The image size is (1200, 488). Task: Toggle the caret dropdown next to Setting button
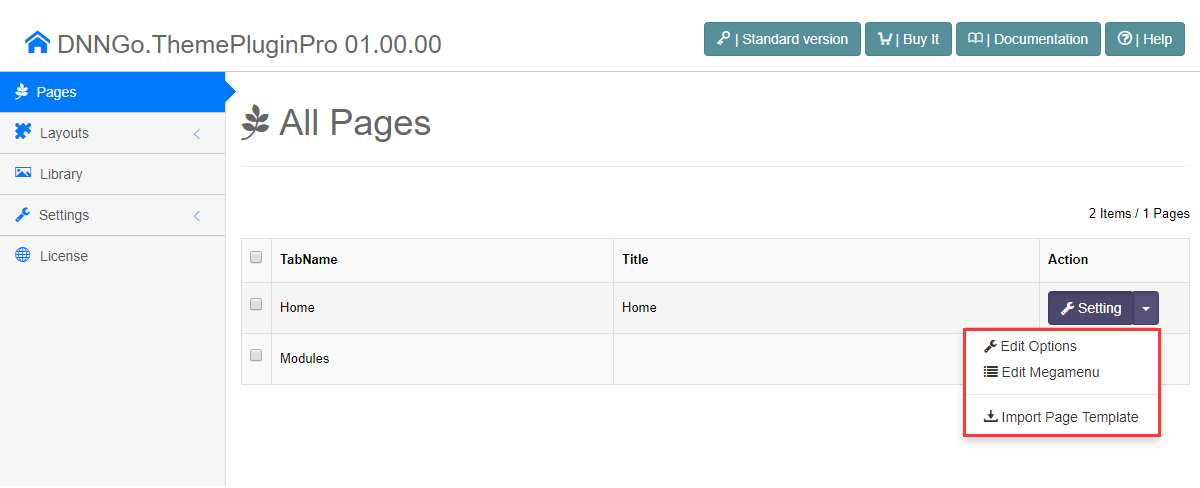[1146, 308]
